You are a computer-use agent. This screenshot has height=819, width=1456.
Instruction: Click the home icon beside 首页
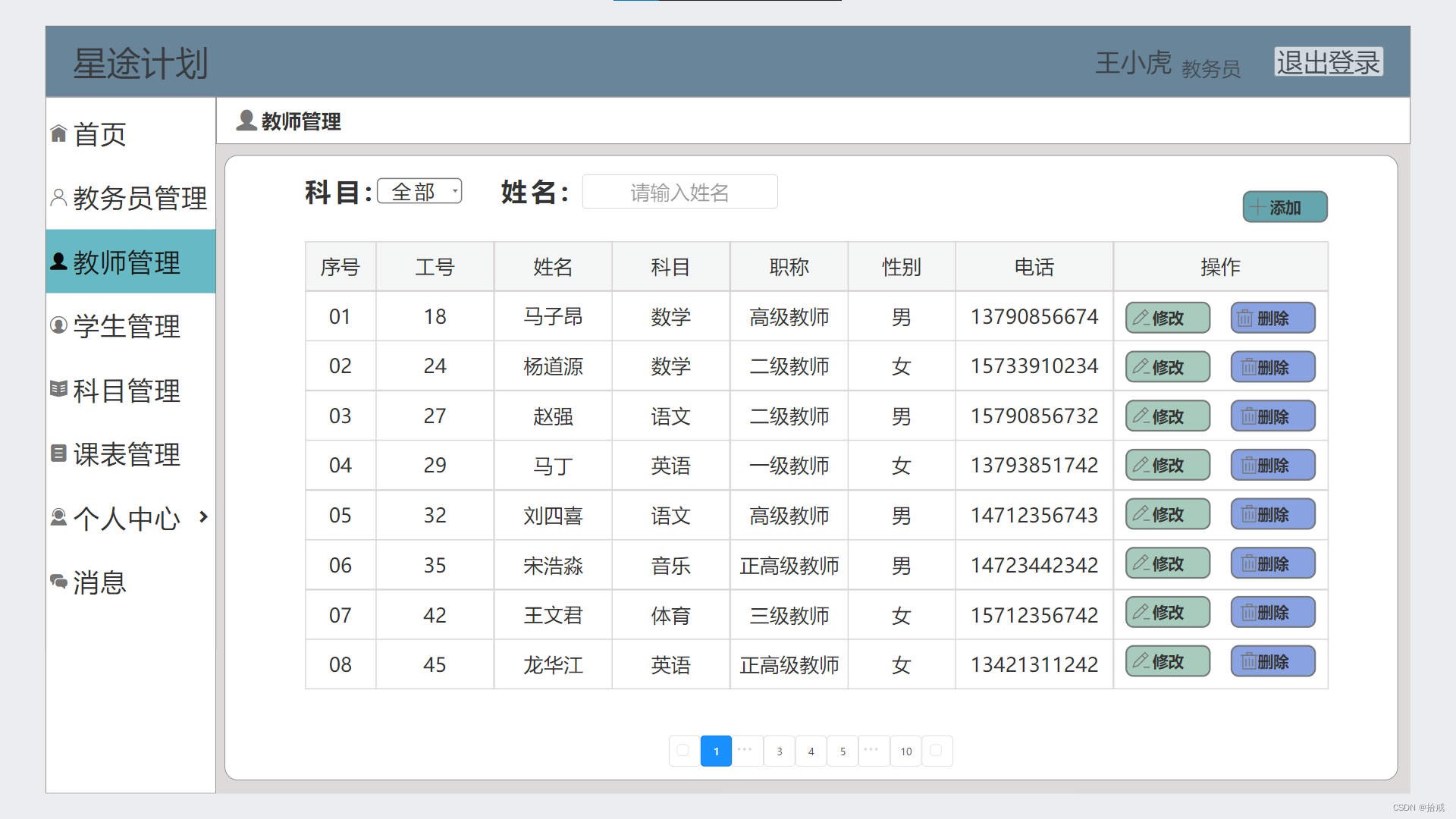(x=58, y=133)
